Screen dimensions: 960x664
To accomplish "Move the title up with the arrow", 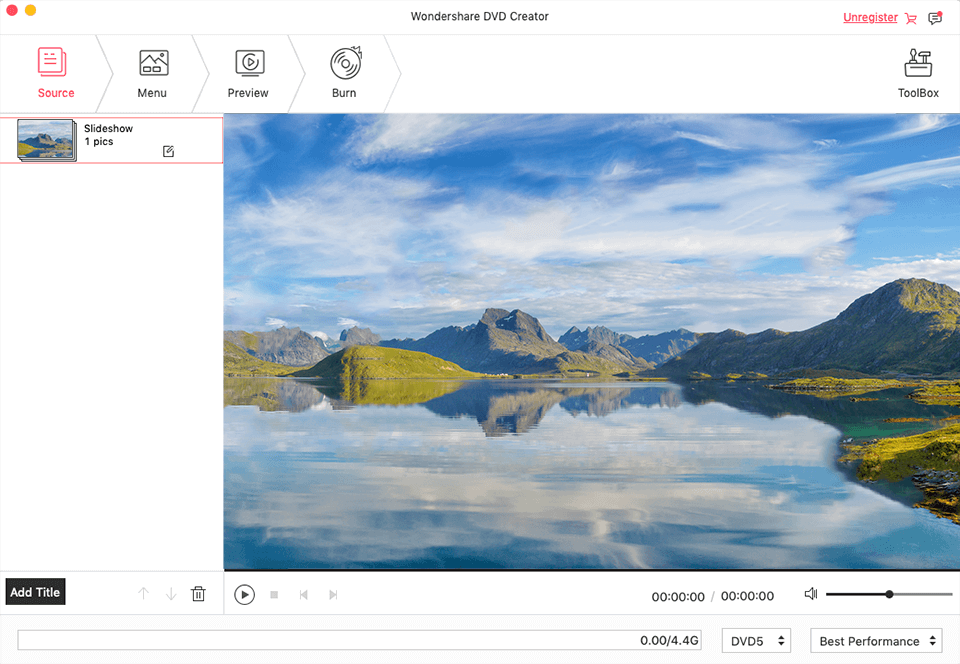I will click(x=143, y=593).
